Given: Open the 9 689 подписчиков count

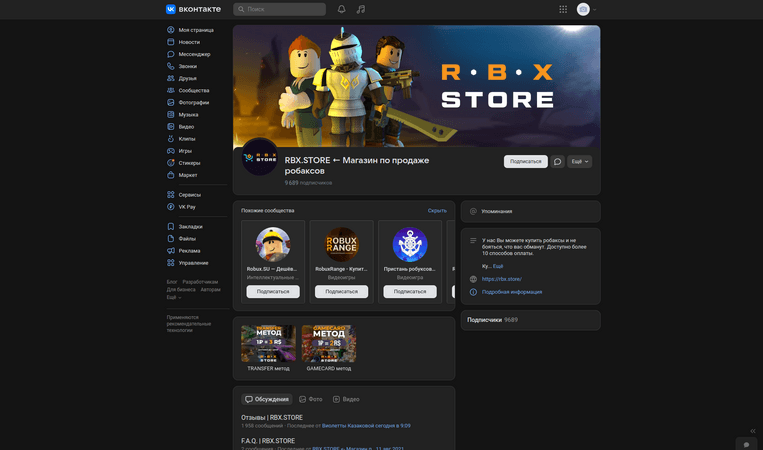Looking at the screenshot, I should tap(309, 183).
